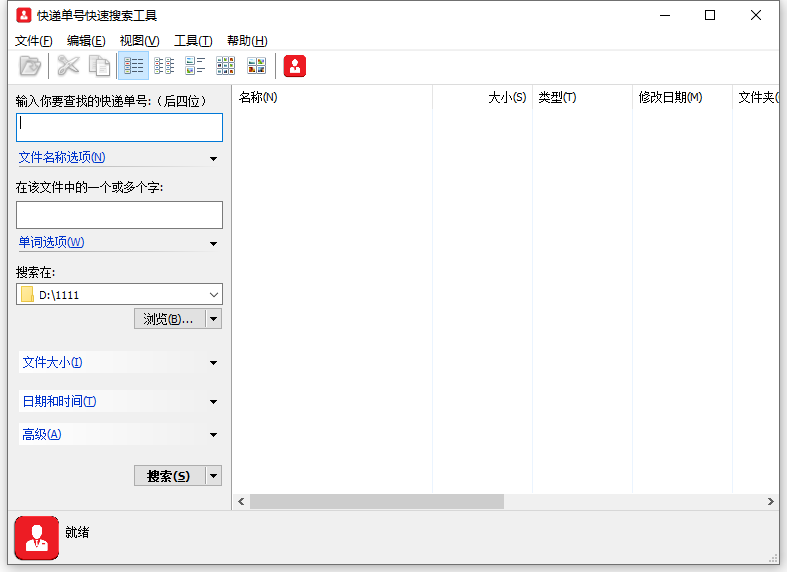Click the horizontal scrollbar thumb
787x572 pixels.
pyautogui.click(x=377, y=501)
